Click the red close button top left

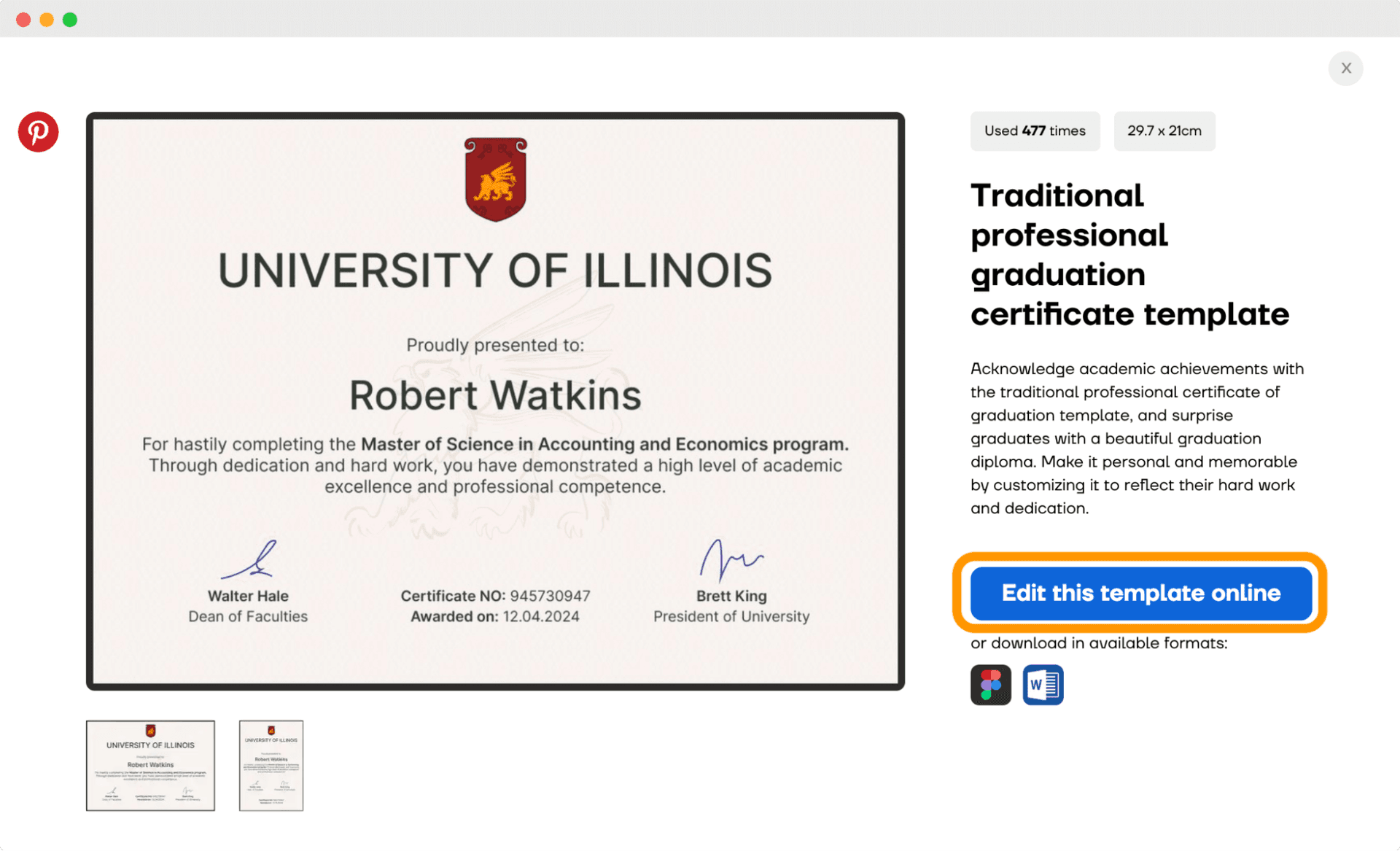point(24,18)
